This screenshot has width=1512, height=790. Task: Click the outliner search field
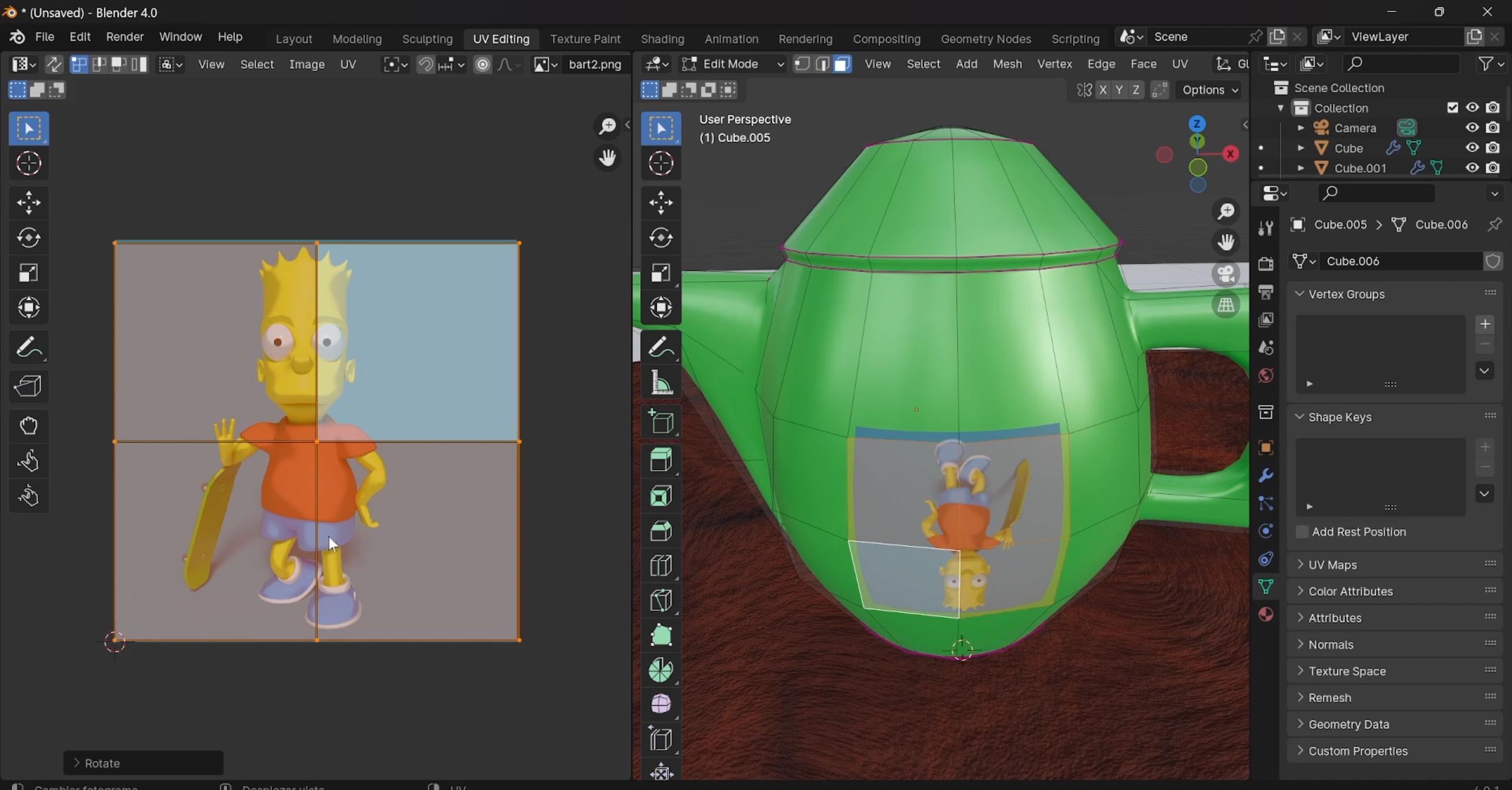point(1400,64)
